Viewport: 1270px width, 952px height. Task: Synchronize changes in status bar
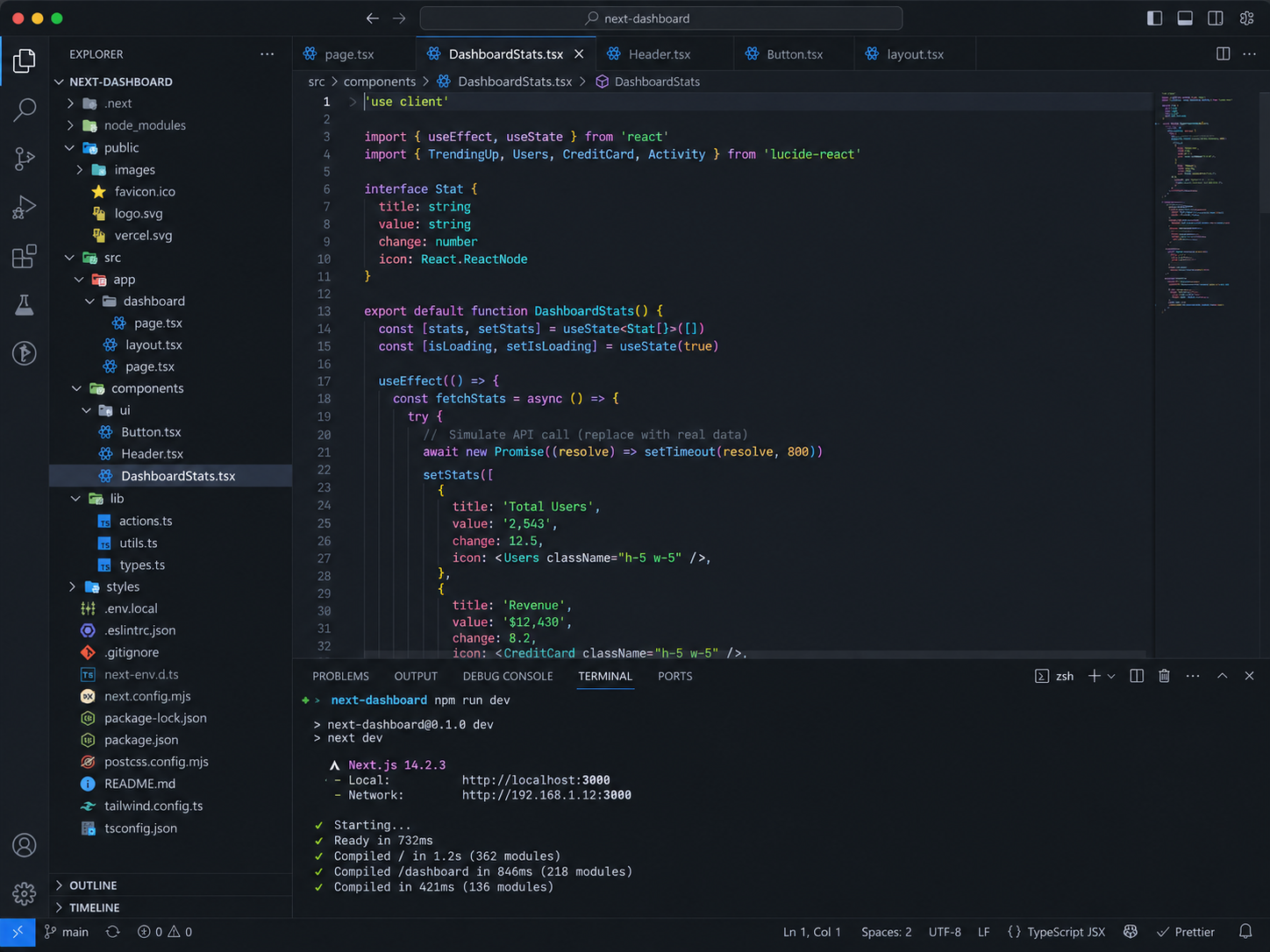pyautogui.click(x=113, y=932)
